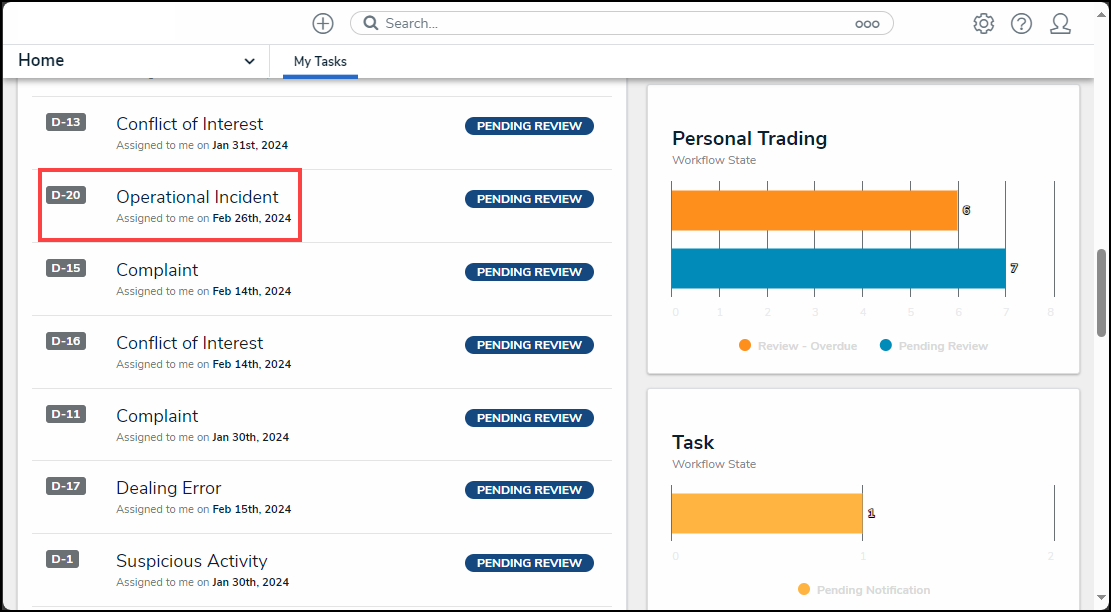Viewport: 1111px width, 612px height.
Task: Click Pending Review status on D-15 Complaint
Action: pyautogui.click(x=529, y=272)
